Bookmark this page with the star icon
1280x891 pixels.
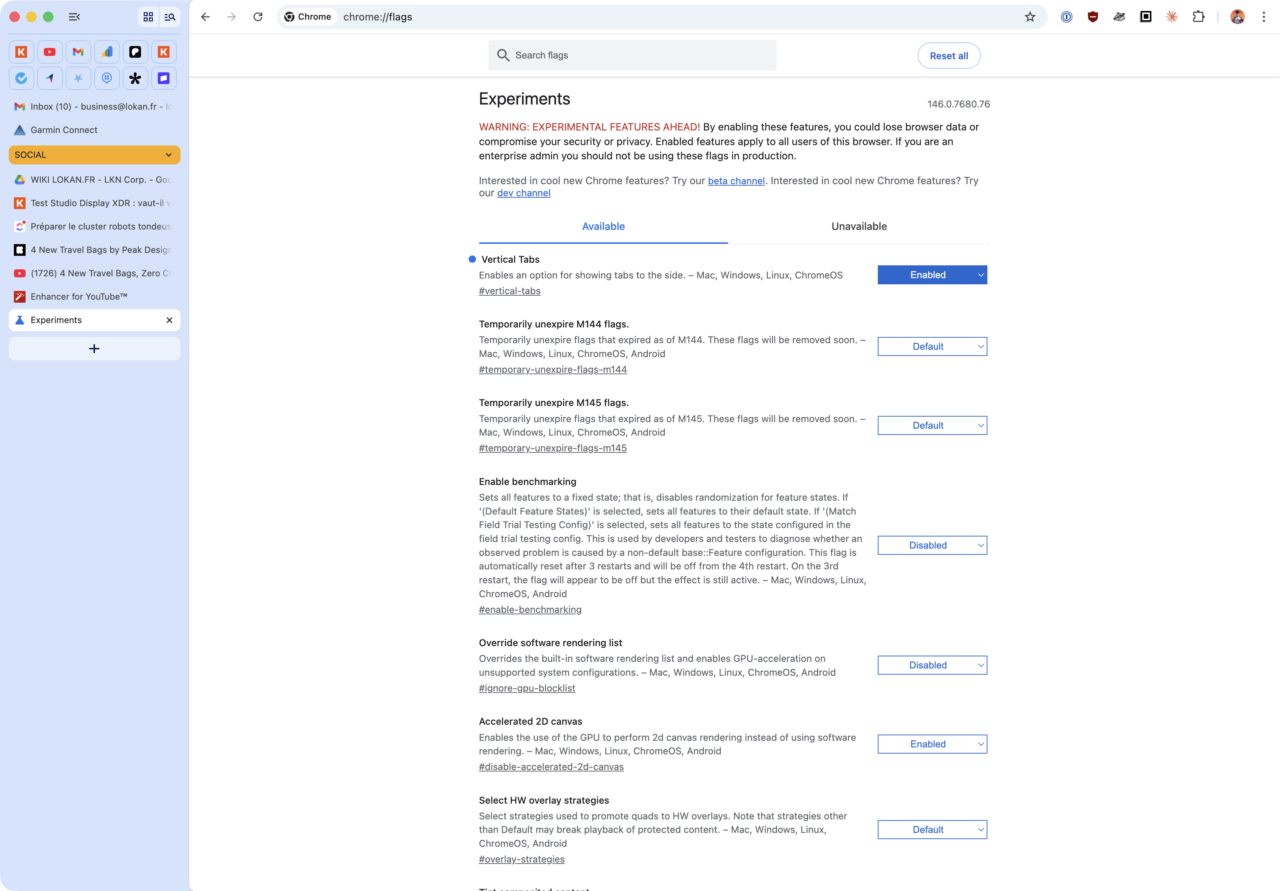1030,16
